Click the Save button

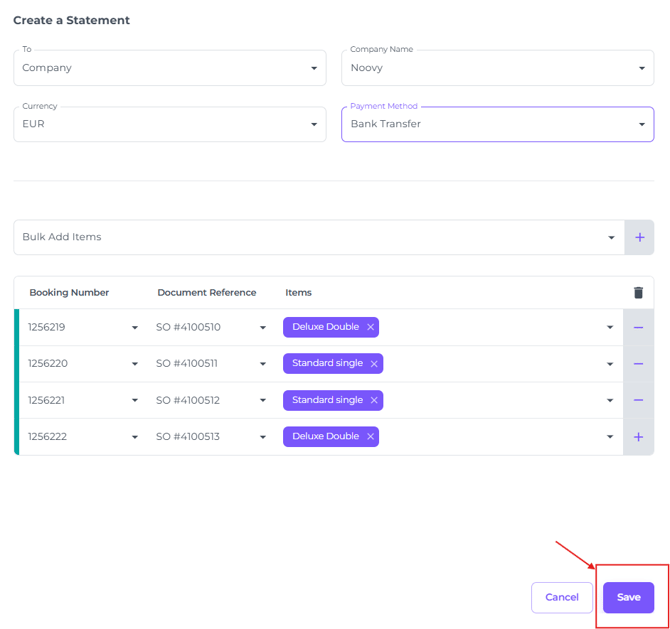[628, 597]
